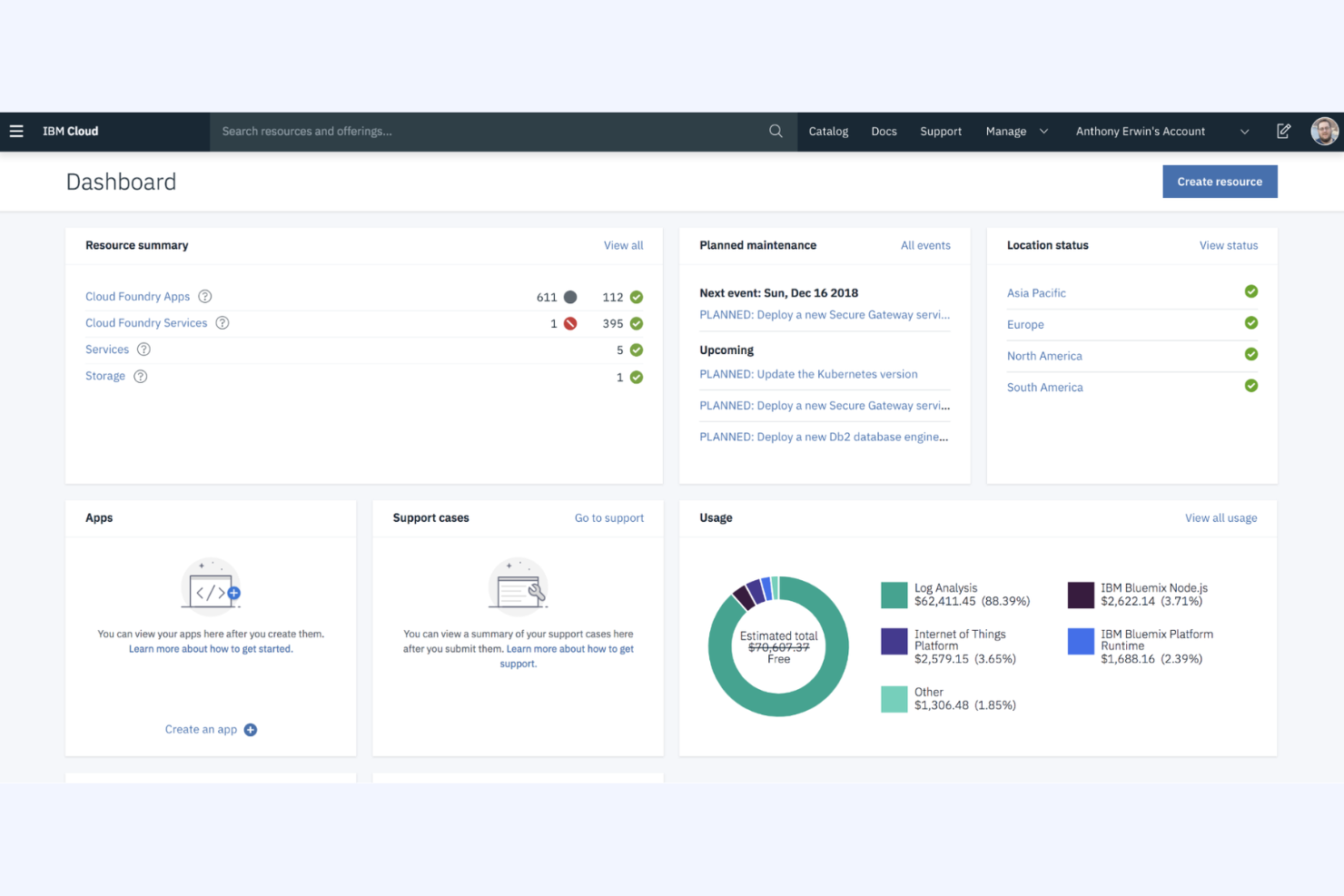The height and width of the screenshot is (896, 1344).
Task: Click the help icon next to Storage
Action: (140, 376)
